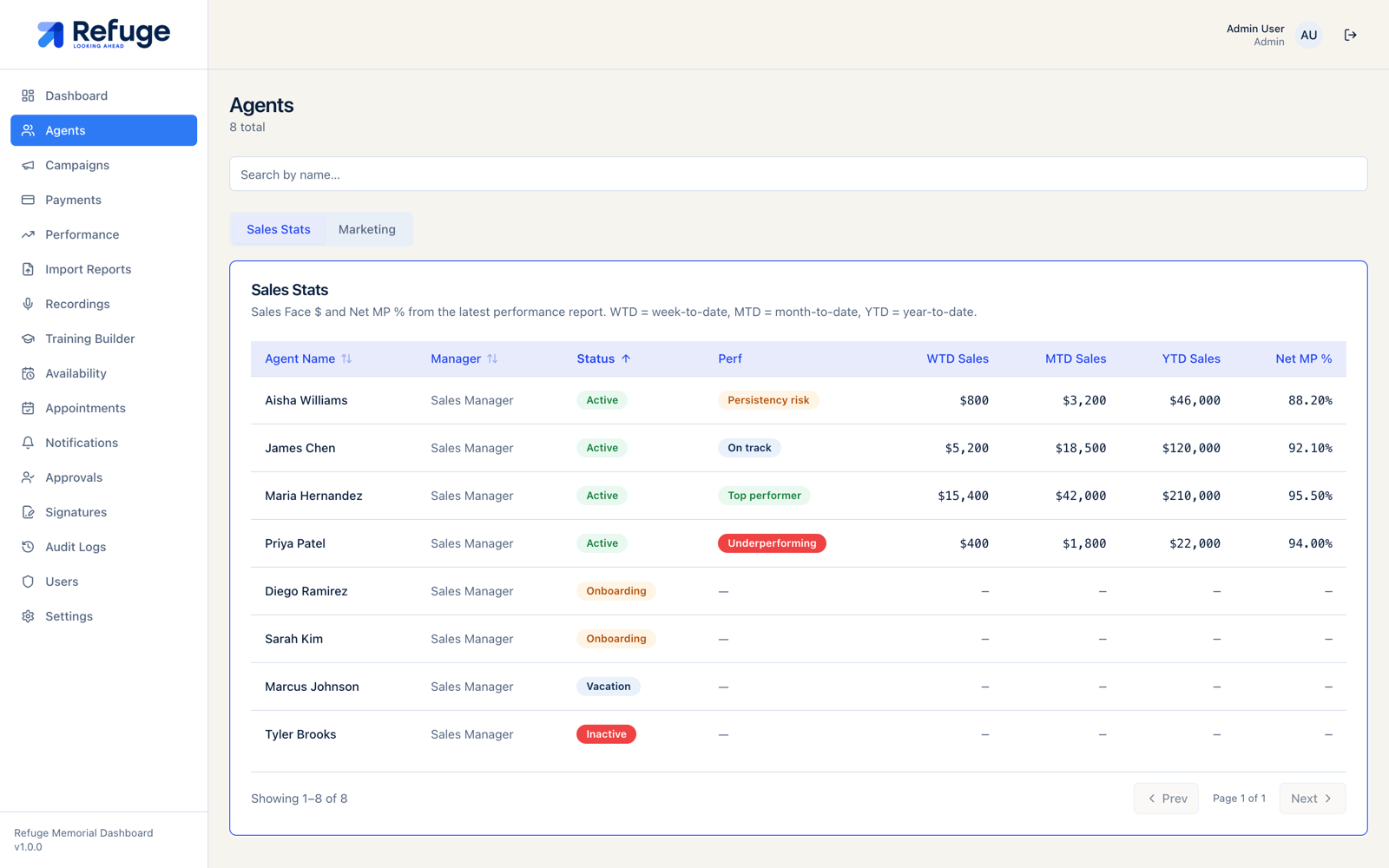Click Sarah Kim's agent name
This screenshot has width=1389, height=868.
click(x=293, y=639)
